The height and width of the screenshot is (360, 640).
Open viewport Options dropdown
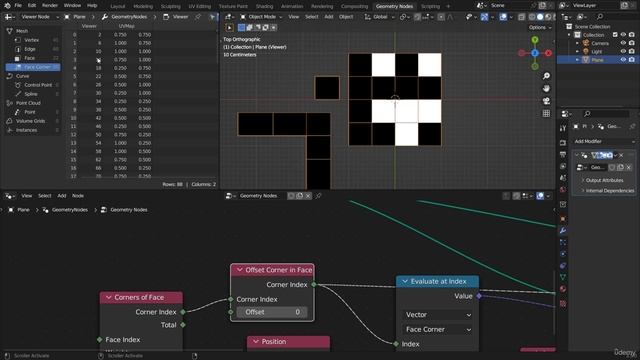coord(540,27)
